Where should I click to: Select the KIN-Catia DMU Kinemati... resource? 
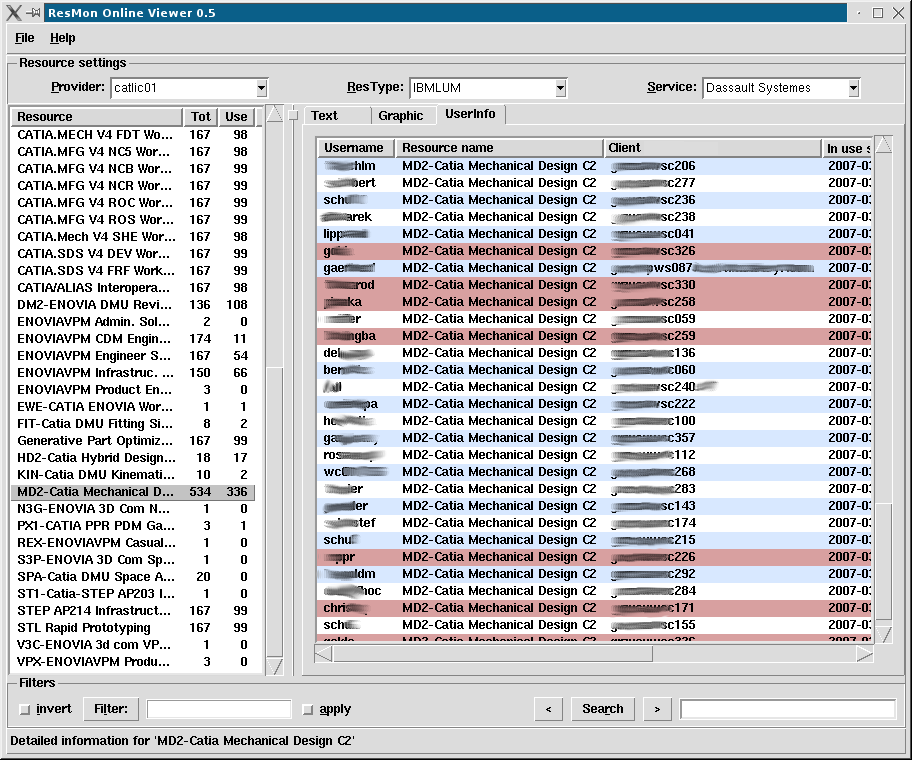pyautogui.click(x=133, y=474)
